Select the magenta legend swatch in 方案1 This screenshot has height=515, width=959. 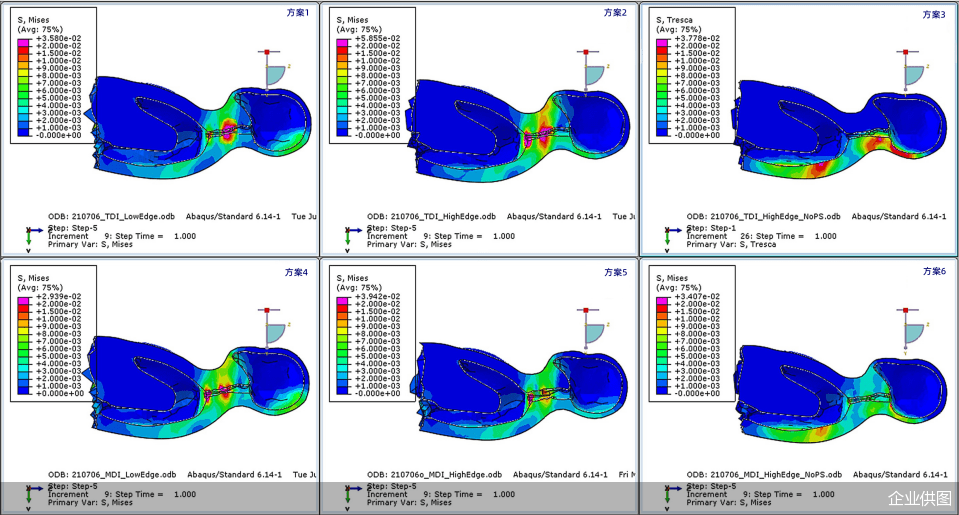(25, 39)
